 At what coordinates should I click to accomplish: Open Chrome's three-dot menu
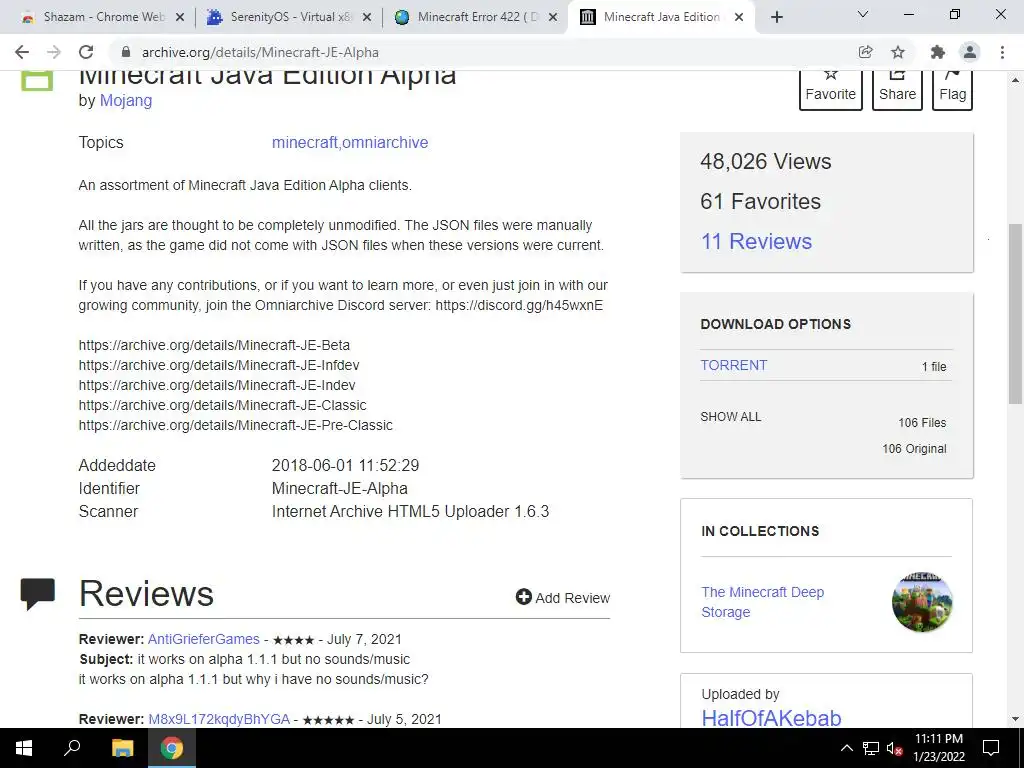click(x=1002, y=52)
